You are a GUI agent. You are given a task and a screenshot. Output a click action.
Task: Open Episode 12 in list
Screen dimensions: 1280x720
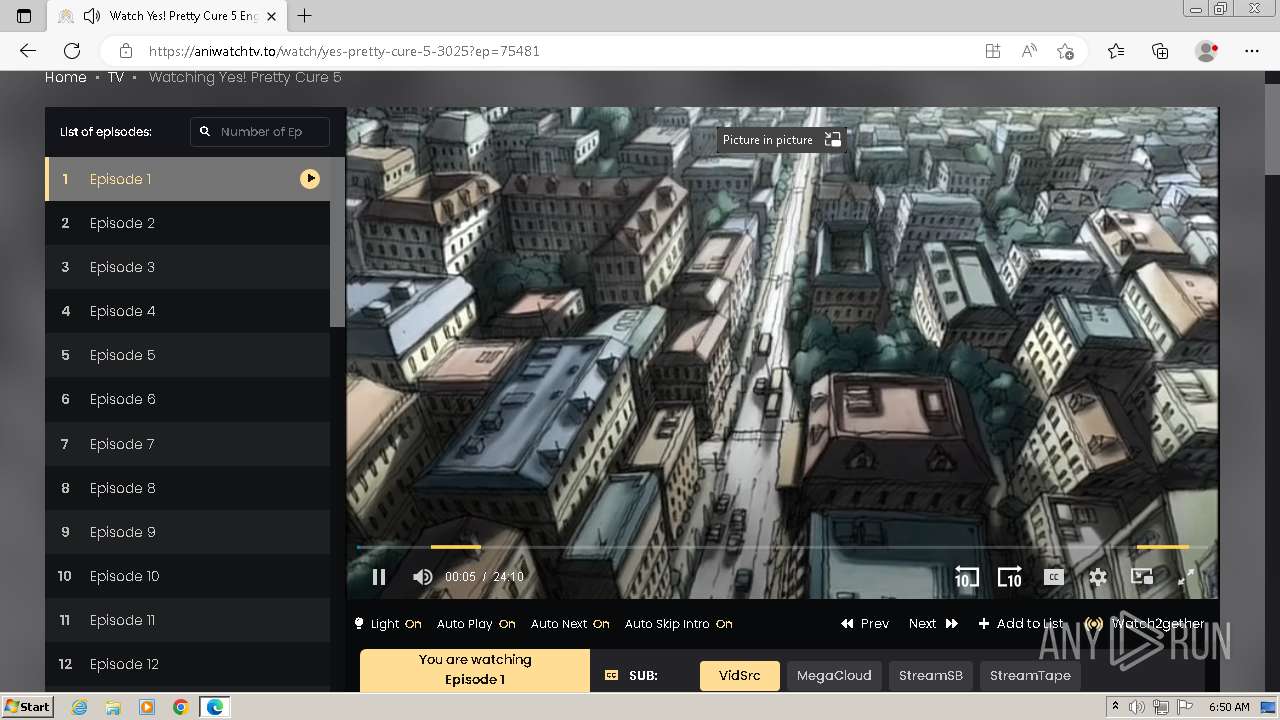(187, 664)
